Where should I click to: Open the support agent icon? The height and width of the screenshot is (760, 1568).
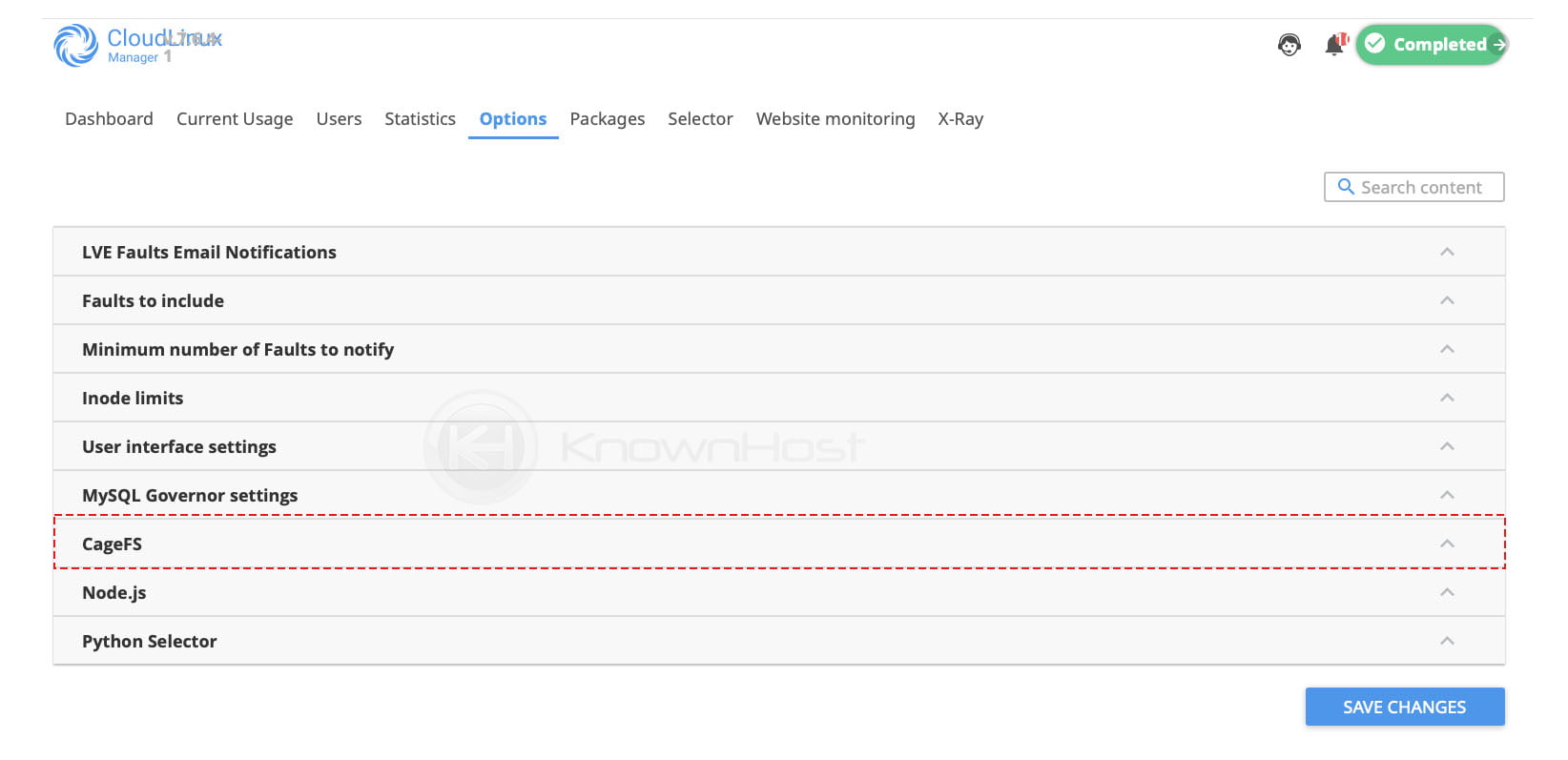click(1289, 45)
